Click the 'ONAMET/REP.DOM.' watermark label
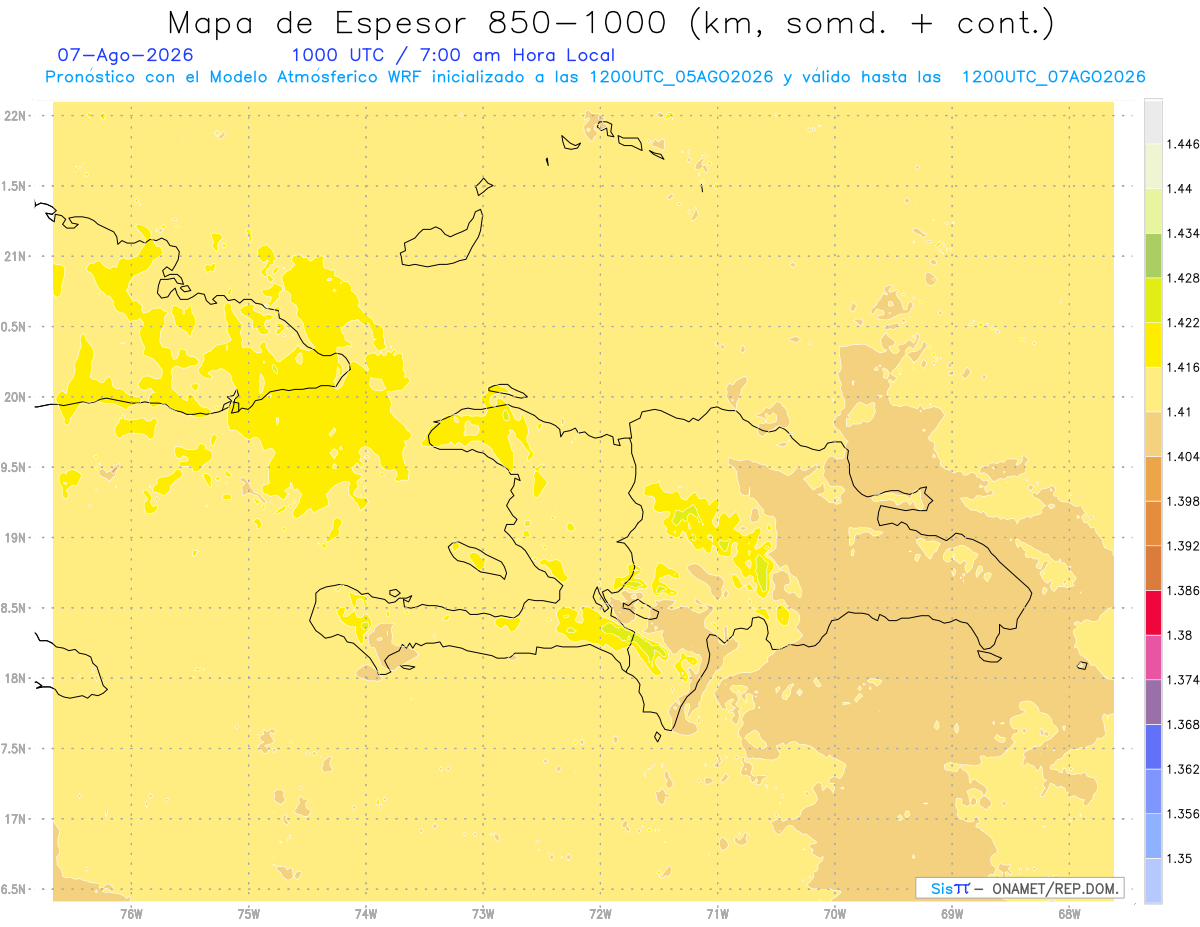The width and height of the screenshot is (1200, 927). [1054, 888]
